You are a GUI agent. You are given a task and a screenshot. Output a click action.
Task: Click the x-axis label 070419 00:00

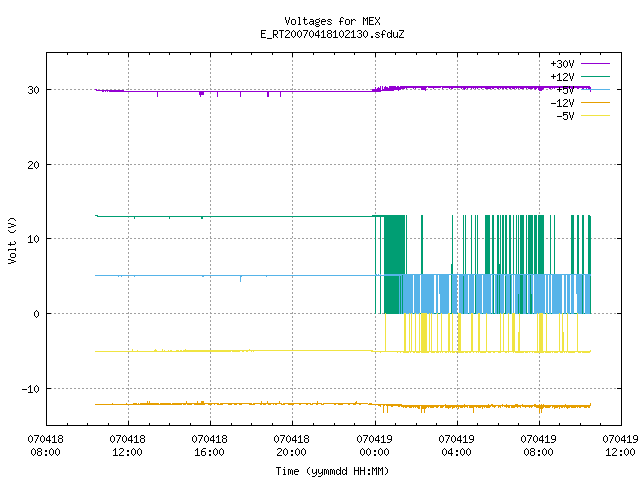pyautogui.click(x=374, y=446)
